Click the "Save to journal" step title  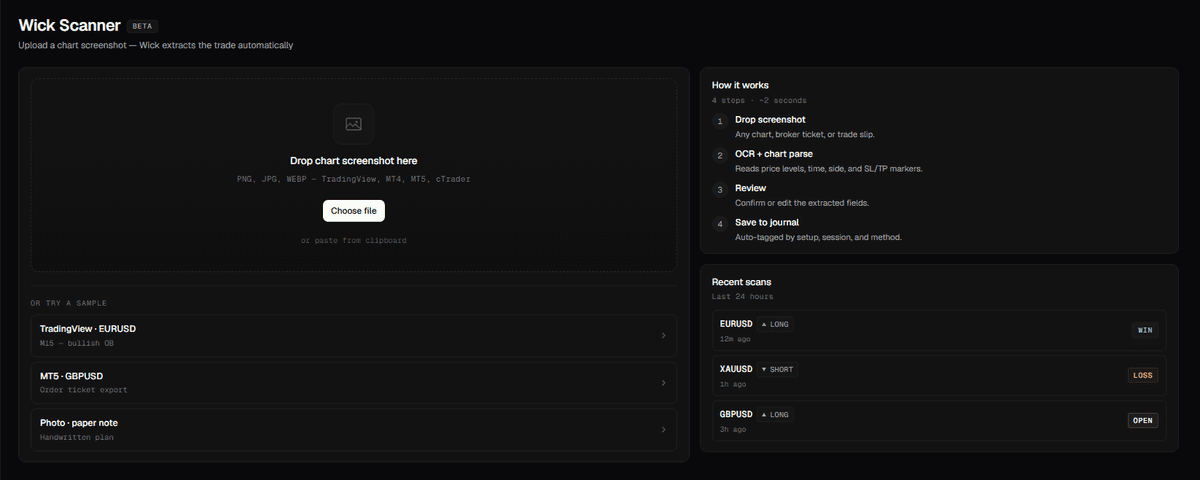coord(767,222)
